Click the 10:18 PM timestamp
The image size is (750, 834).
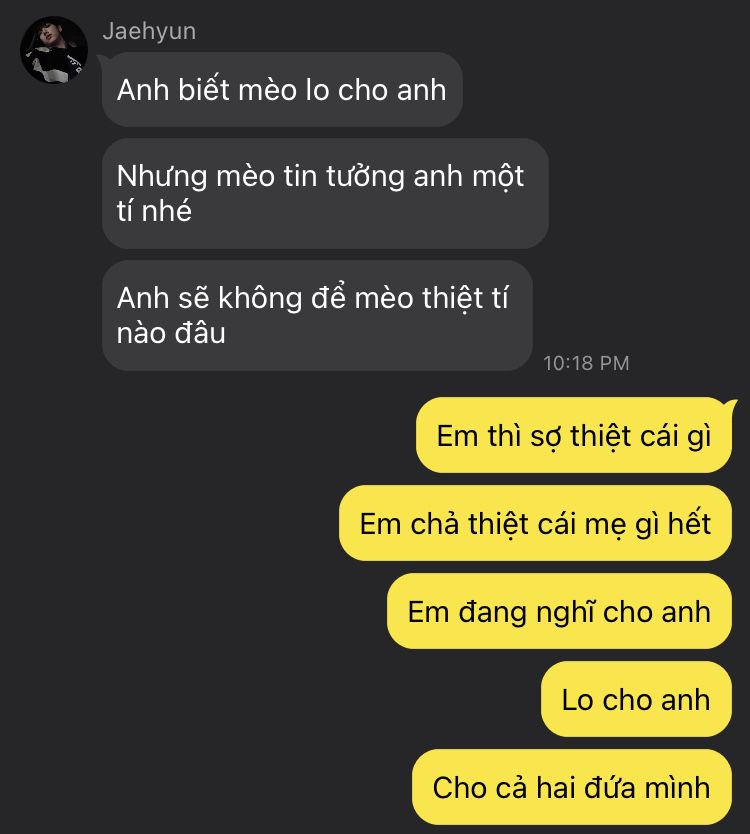point(586,363)
